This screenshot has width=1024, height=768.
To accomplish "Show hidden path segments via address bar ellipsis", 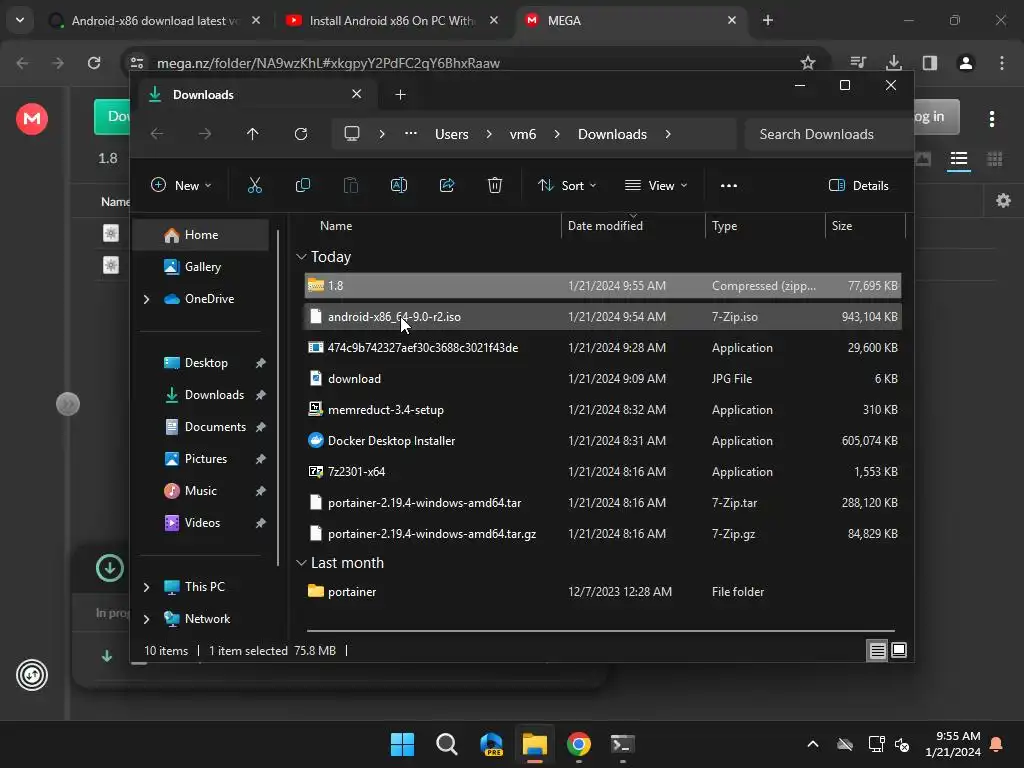I will pyautogui.click(x=411, y=133).
